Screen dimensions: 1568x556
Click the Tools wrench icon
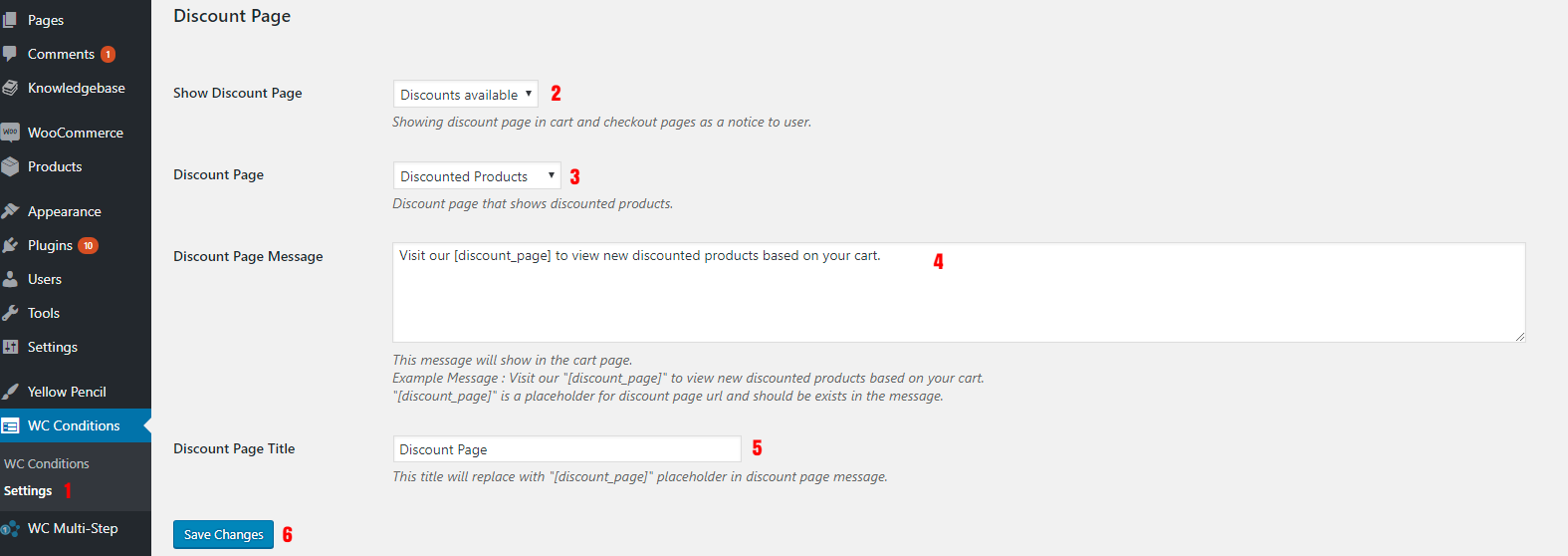10,313
